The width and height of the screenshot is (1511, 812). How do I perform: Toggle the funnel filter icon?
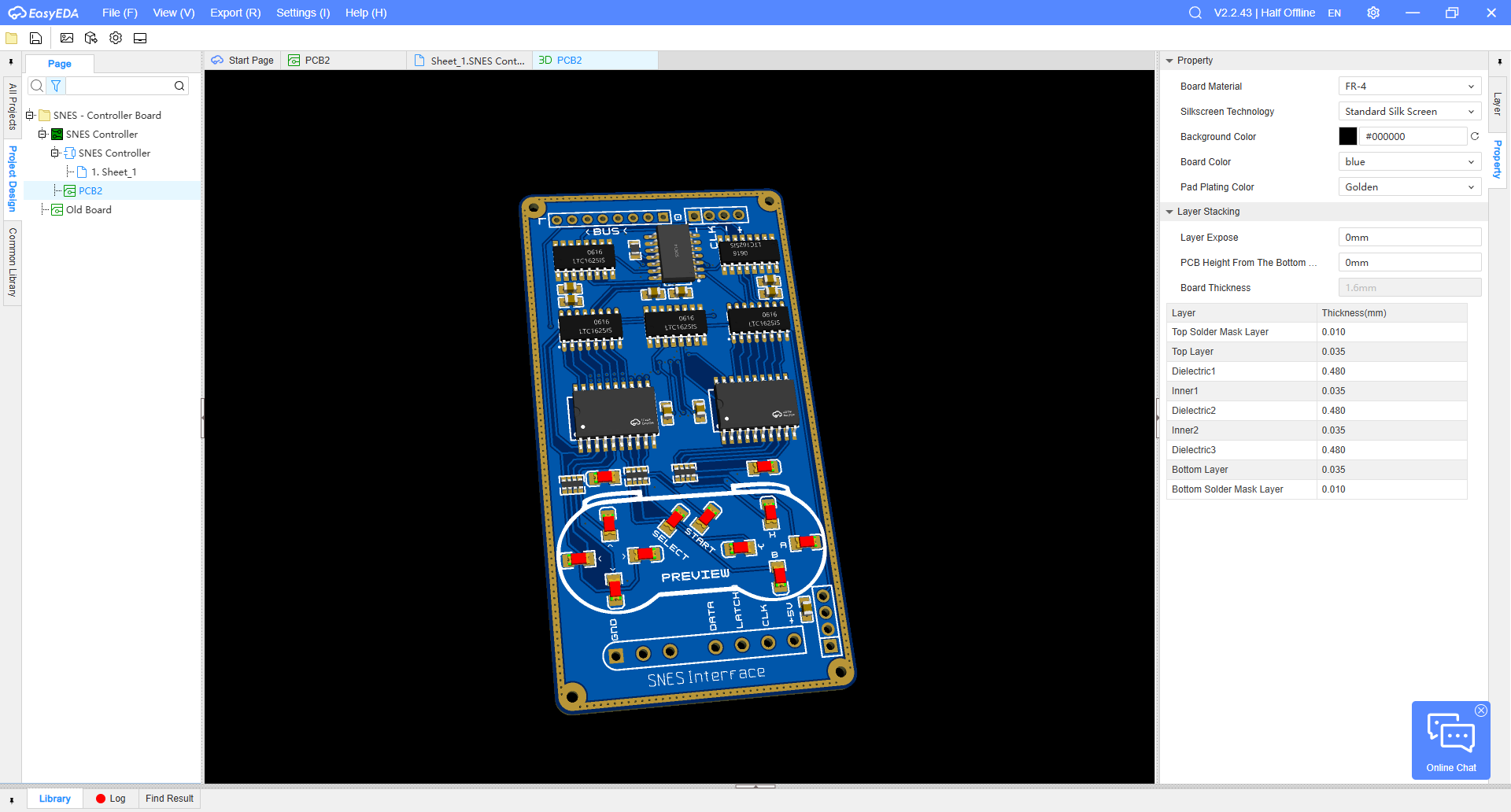click(56, 86)
